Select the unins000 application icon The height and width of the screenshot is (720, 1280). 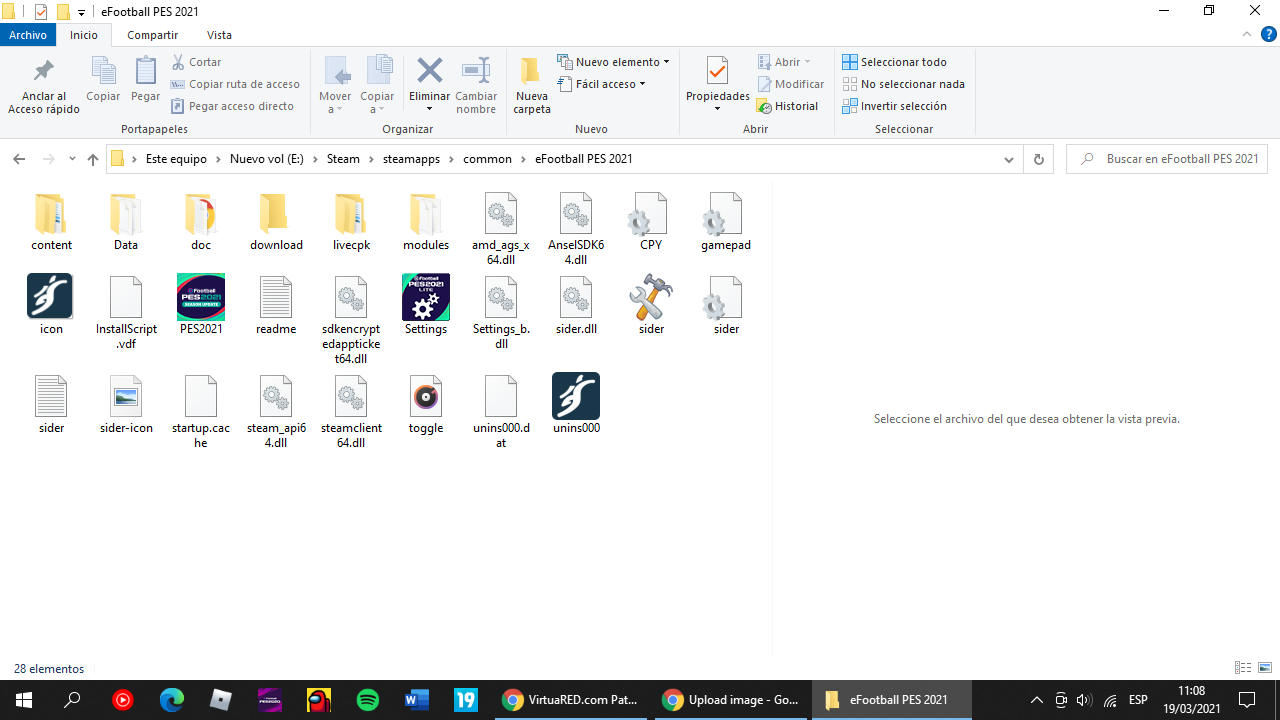click(x=576, y=396)
